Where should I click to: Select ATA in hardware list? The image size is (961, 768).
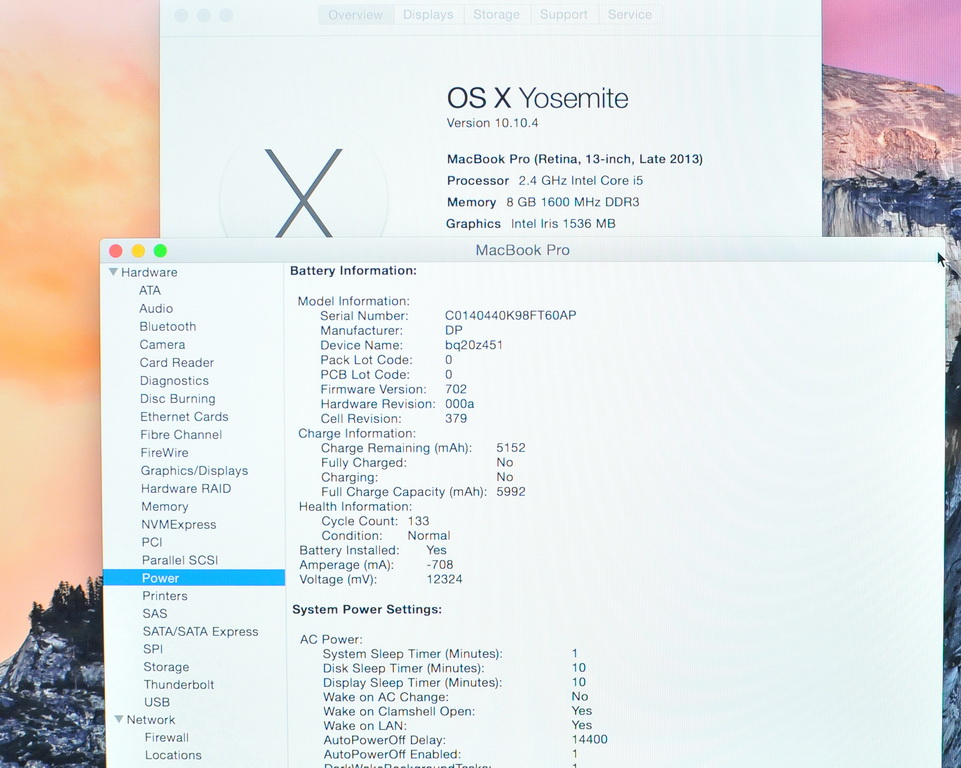[150, 291]
